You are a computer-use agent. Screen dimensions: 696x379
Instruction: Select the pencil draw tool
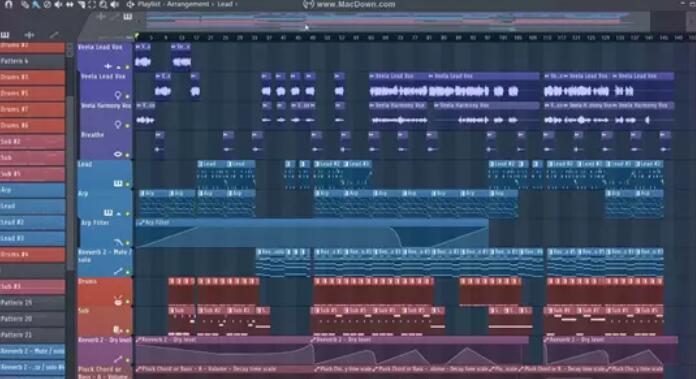[x=25, y=4]
